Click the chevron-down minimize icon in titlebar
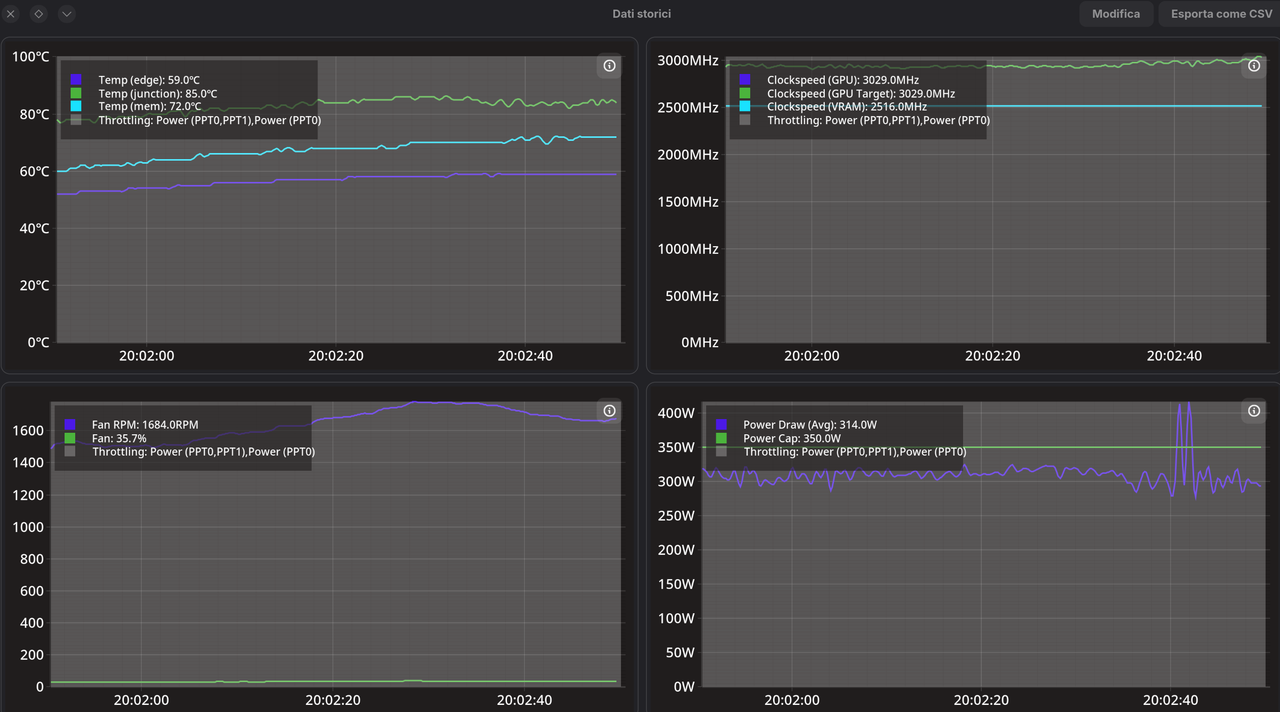The image size is (1280, 712). (x=66, y=14)
